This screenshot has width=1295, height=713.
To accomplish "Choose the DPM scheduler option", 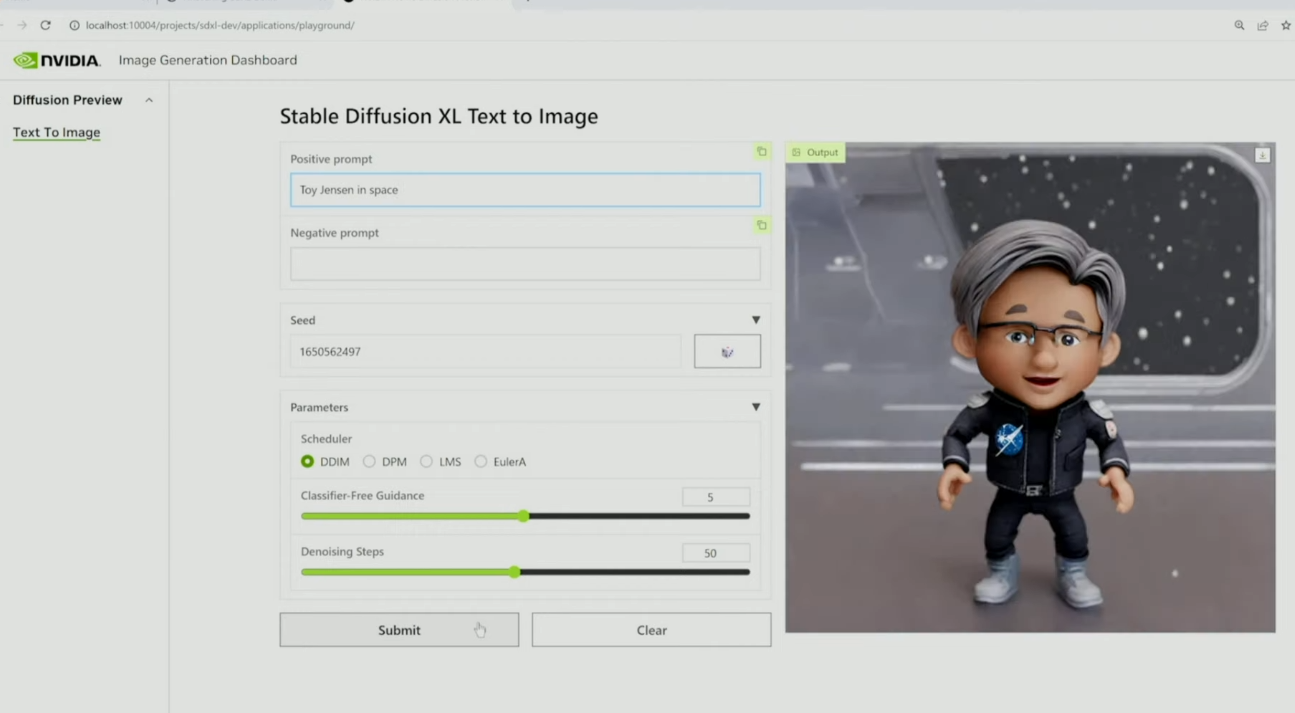I will pyautogui.click(x=369, y=462).
